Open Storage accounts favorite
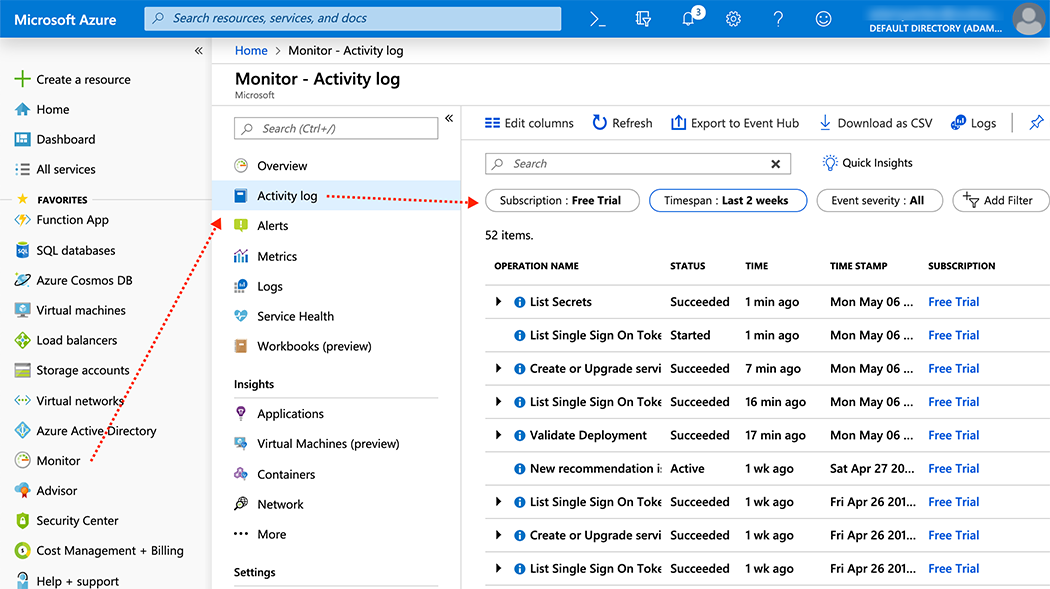The width and height of the screenshot is (1050, 589). (x=72, y=370)
